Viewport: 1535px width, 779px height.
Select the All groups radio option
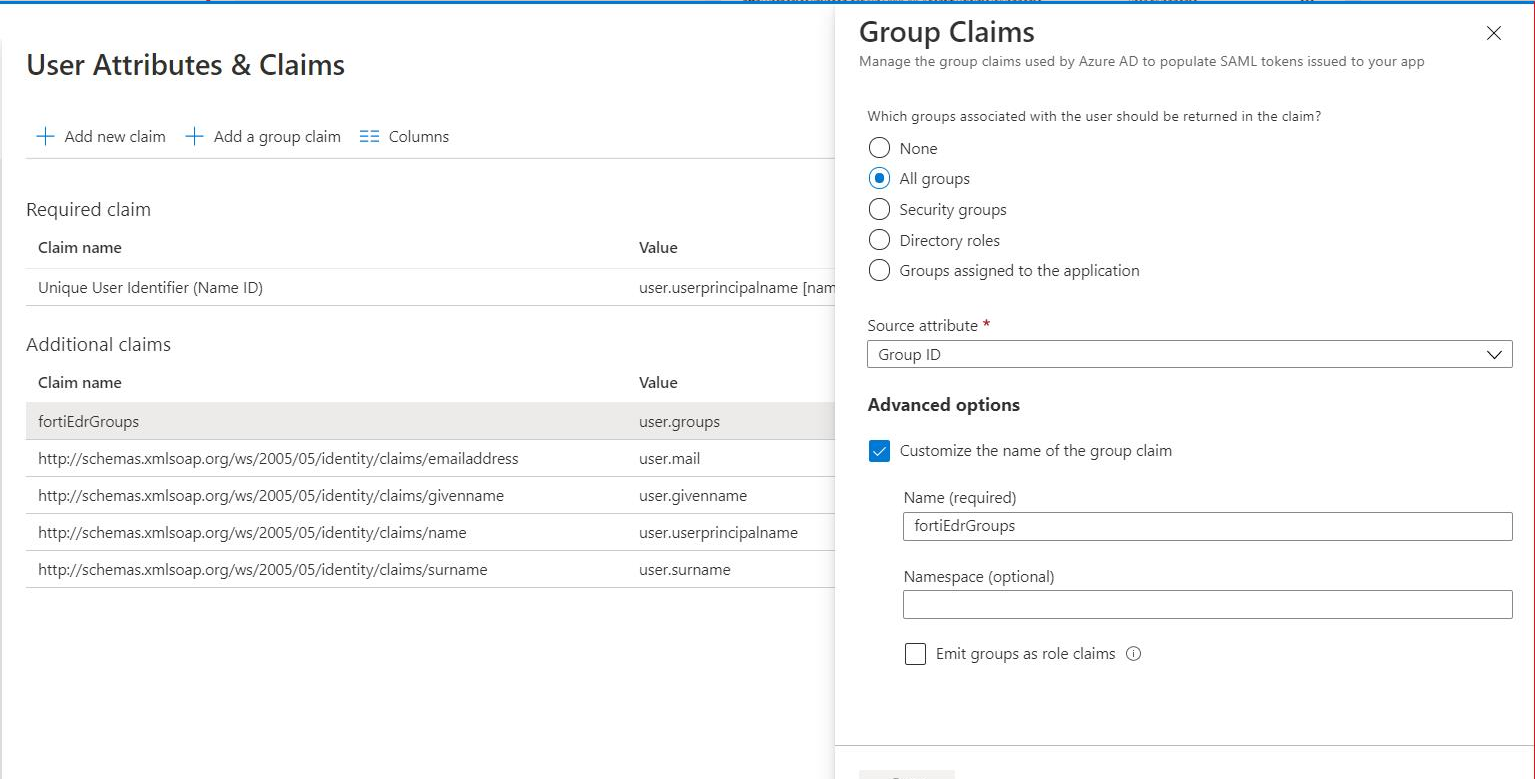[x=879, y=179]
